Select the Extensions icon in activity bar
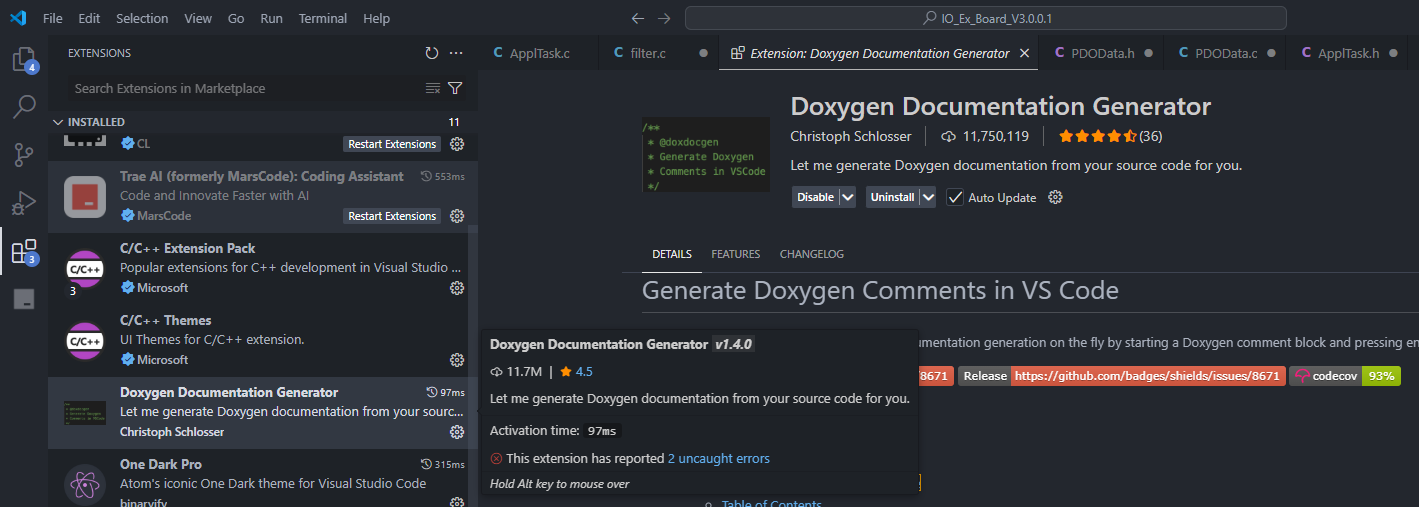1419x507 pixels. pyautogui.click(x=24, y=251)
